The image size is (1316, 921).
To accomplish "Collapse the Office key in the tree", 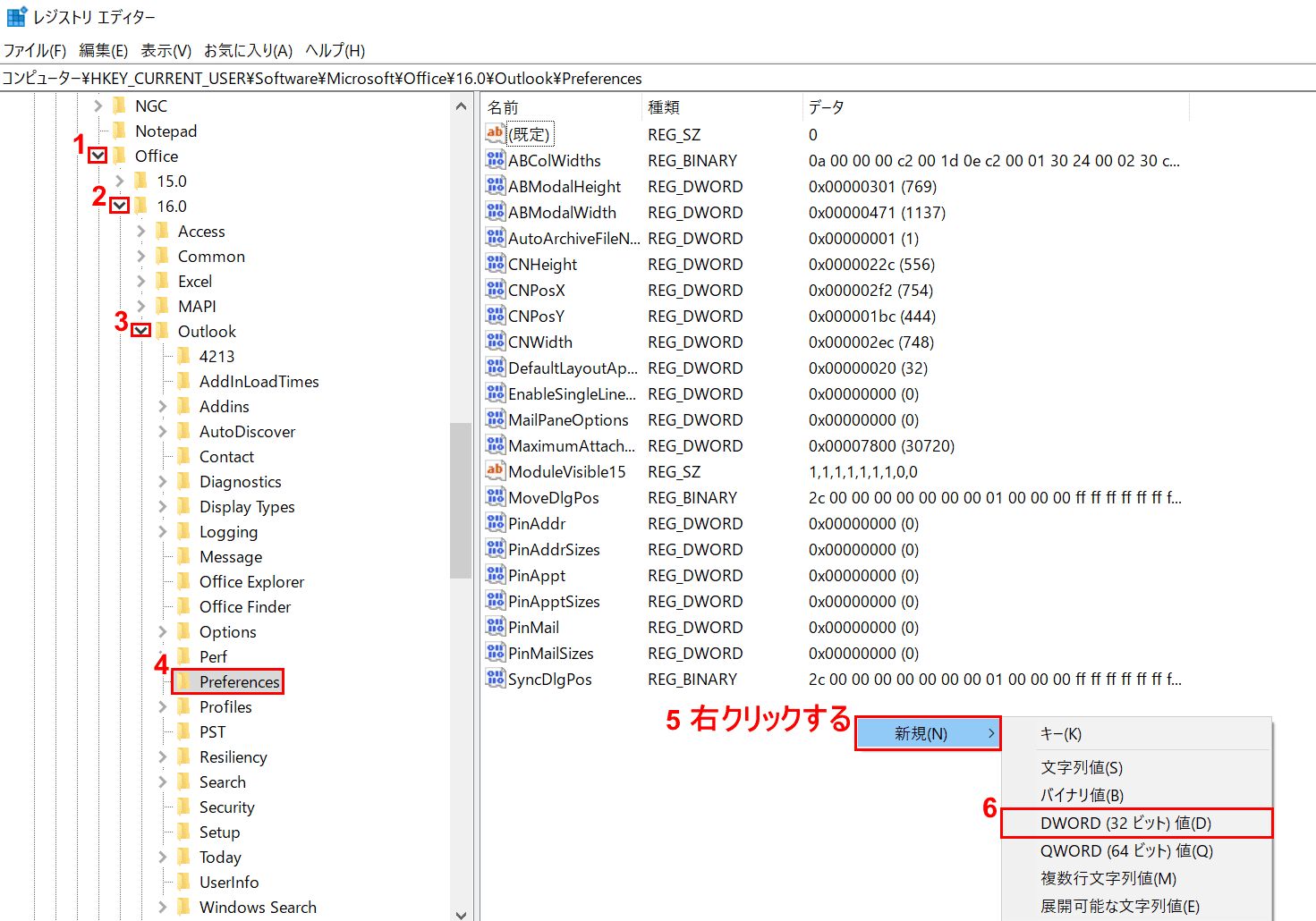I will pyautogui.click(x=98, y=156).
